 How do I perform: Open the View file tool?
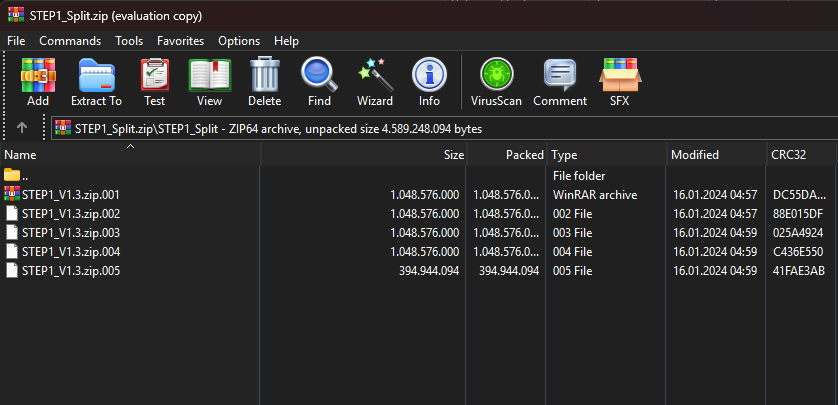coord(209,81)
